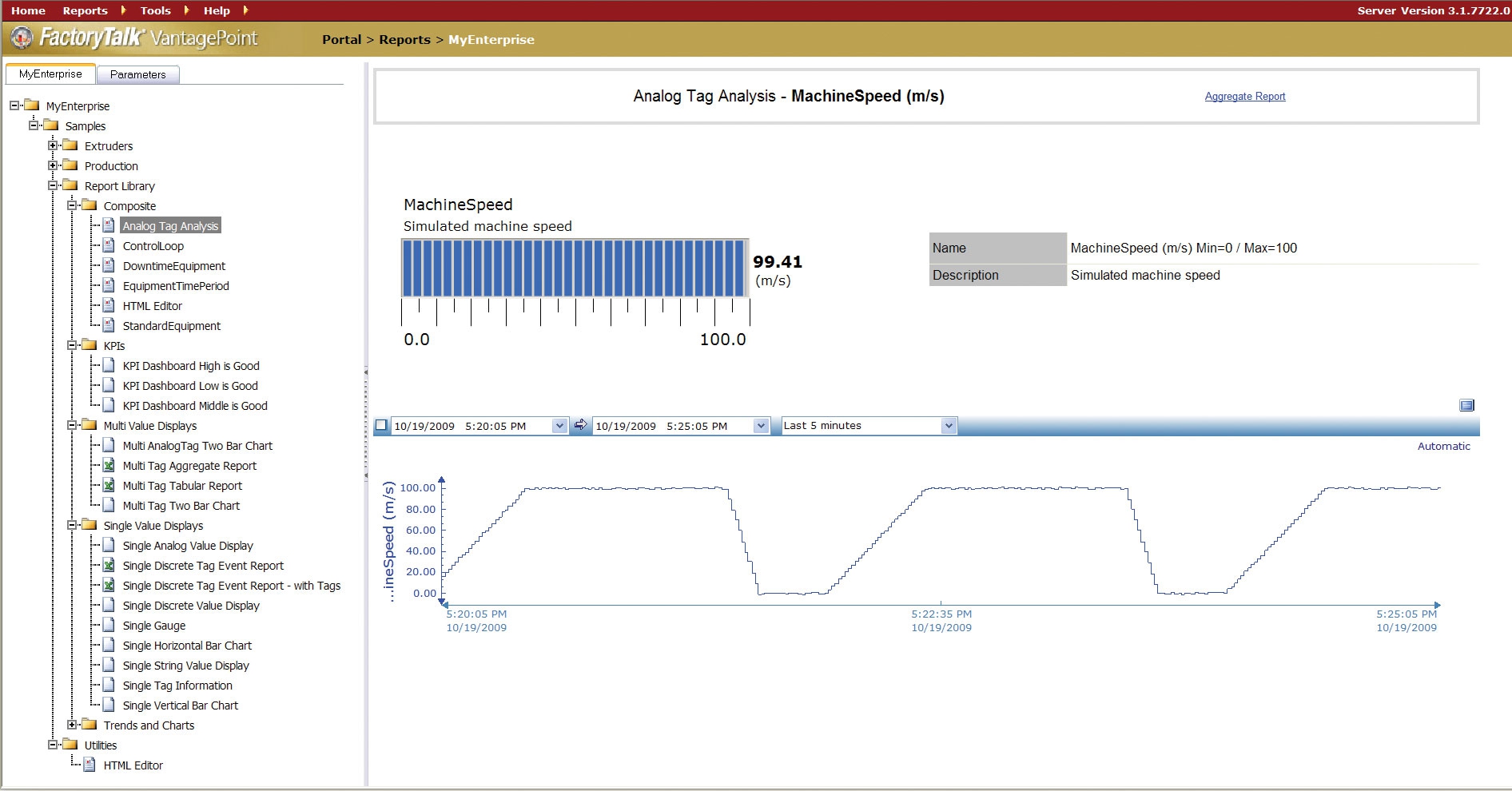Open the end date 5:25:05 PM dropdown arrow

[x=761, y=426]
